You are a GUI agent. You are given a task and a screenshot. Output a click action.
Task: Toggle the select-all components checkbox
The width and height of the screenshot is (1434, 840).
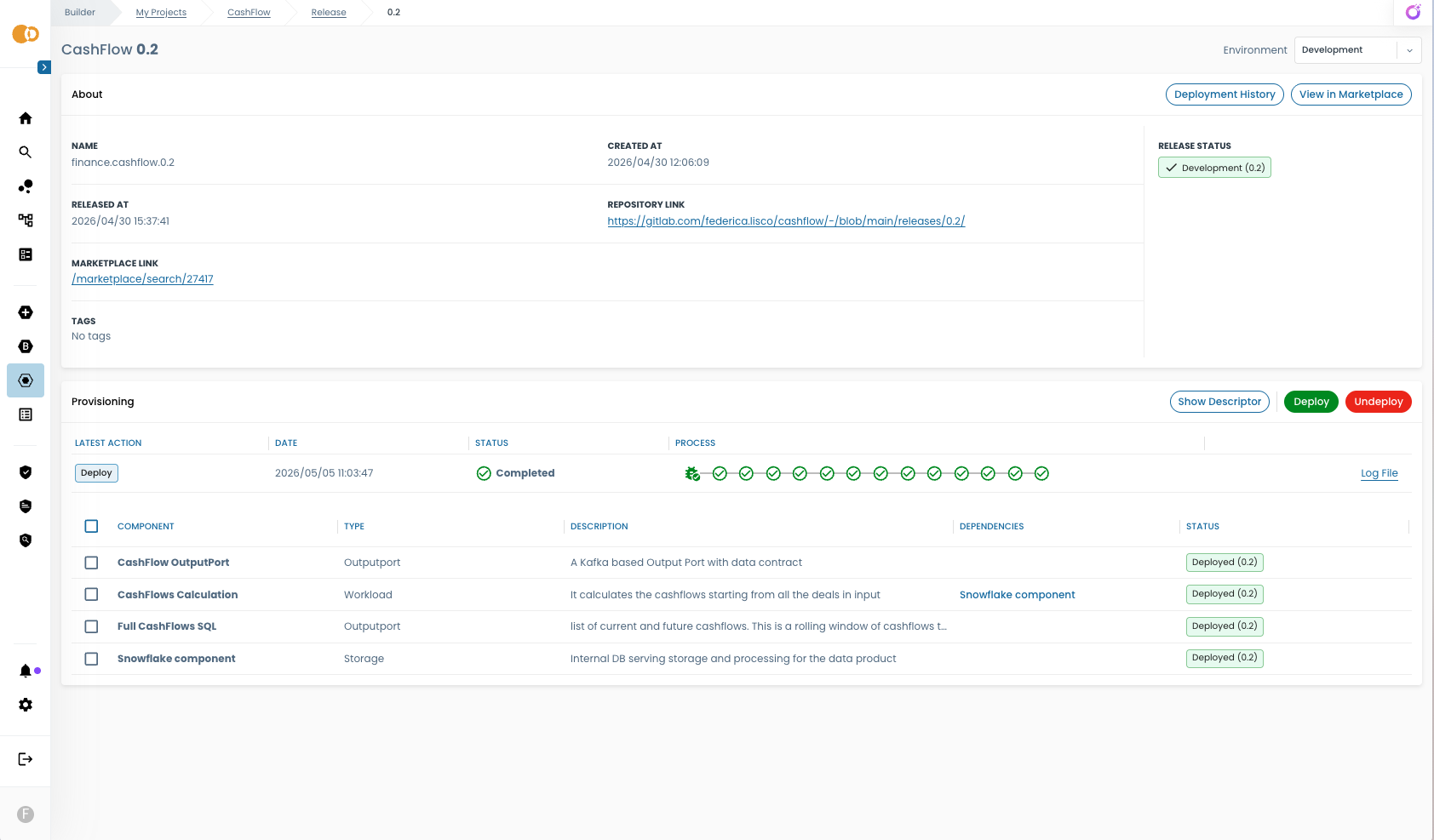click(91, 526)
